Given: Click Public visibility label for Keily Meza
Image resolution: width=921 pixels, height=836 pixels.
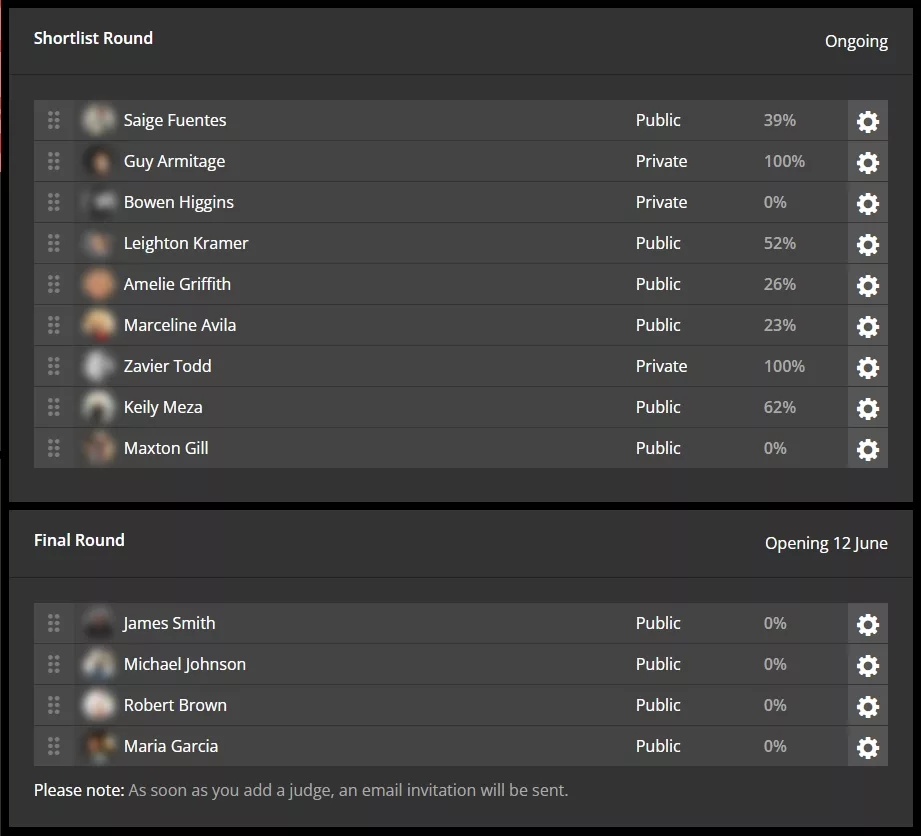Looking at the screenshot, I should point(658,407).
